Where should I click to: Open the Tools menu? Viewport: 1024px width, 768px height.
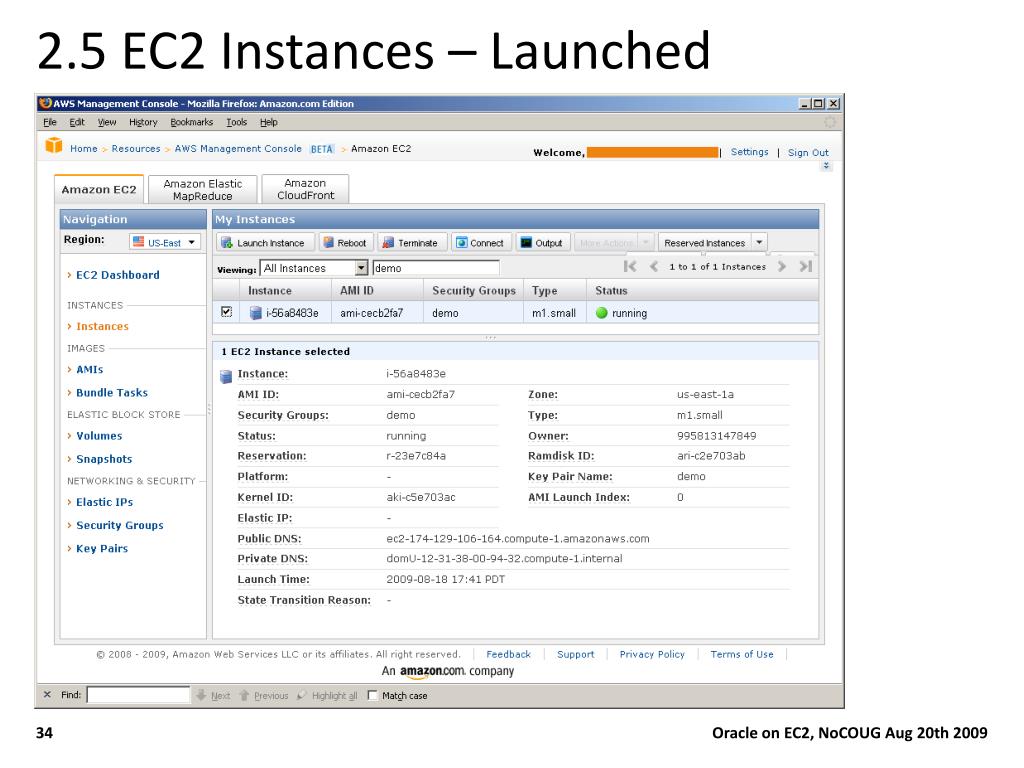(x=236, y=122)
